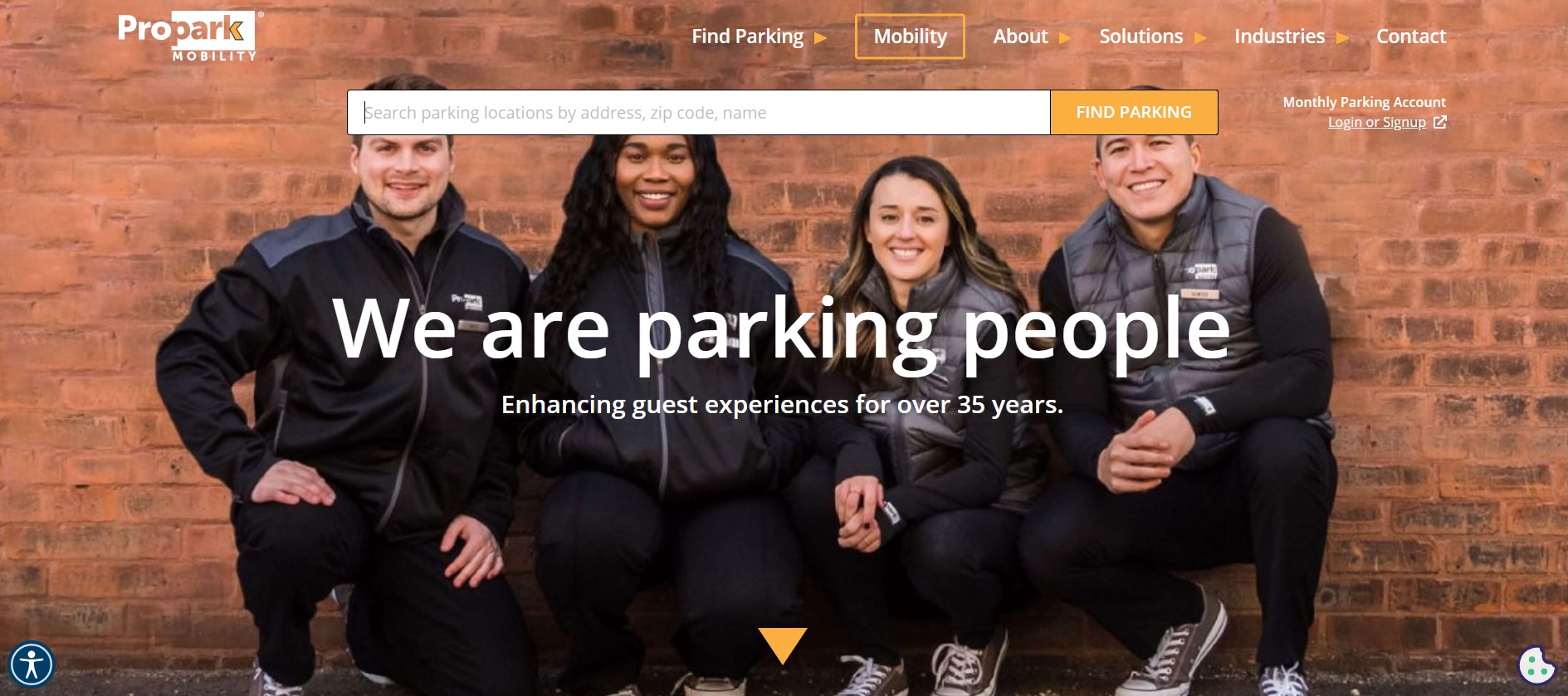Screen dimensions: 1568x696
Task: Expand the Solutions menu arrow
Action: 1200,38
